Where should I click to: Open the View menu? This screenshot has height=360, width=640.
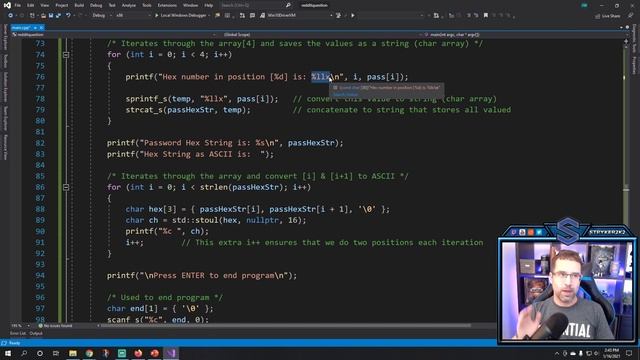point(44,5)
